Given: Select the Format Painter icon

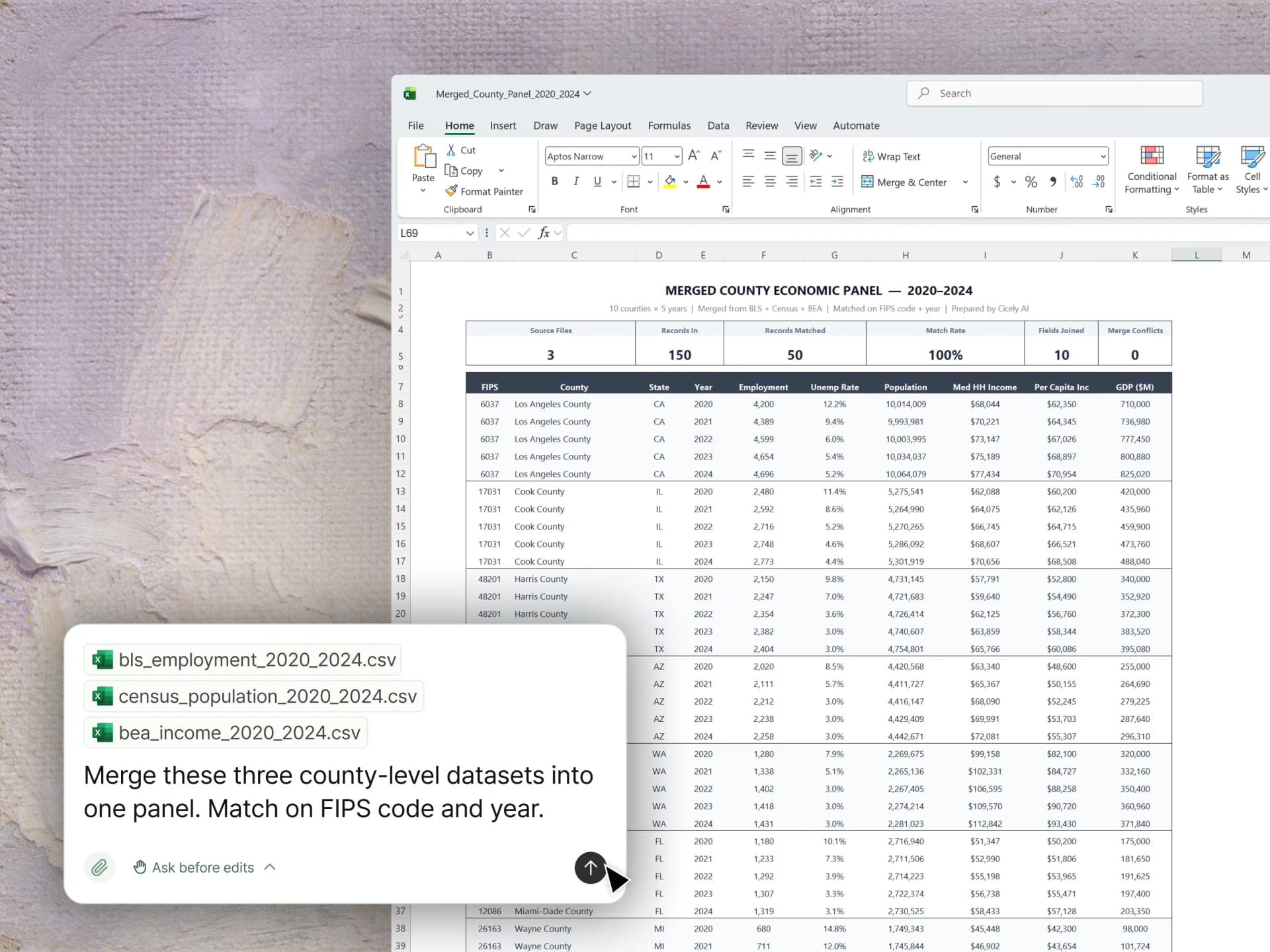Looking at the screenshot, I should click(x=452, y=191).
